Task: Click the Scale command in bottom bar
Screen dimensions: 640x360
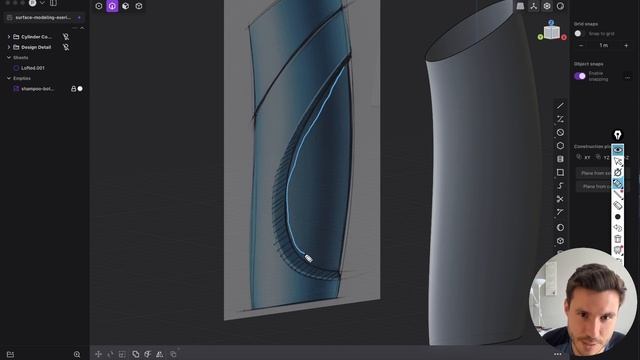Action: coord(122,354)
